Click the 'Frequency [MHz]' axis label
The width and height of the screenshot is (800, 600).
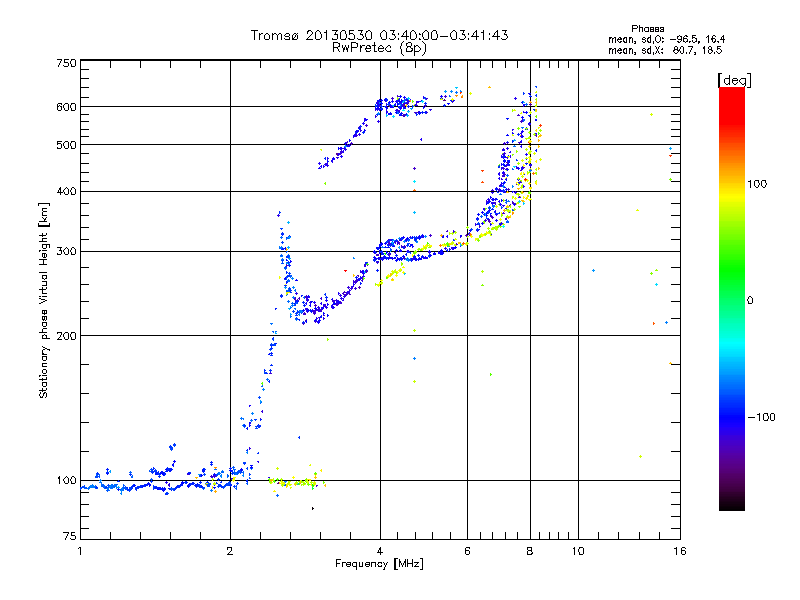[379, 564]
